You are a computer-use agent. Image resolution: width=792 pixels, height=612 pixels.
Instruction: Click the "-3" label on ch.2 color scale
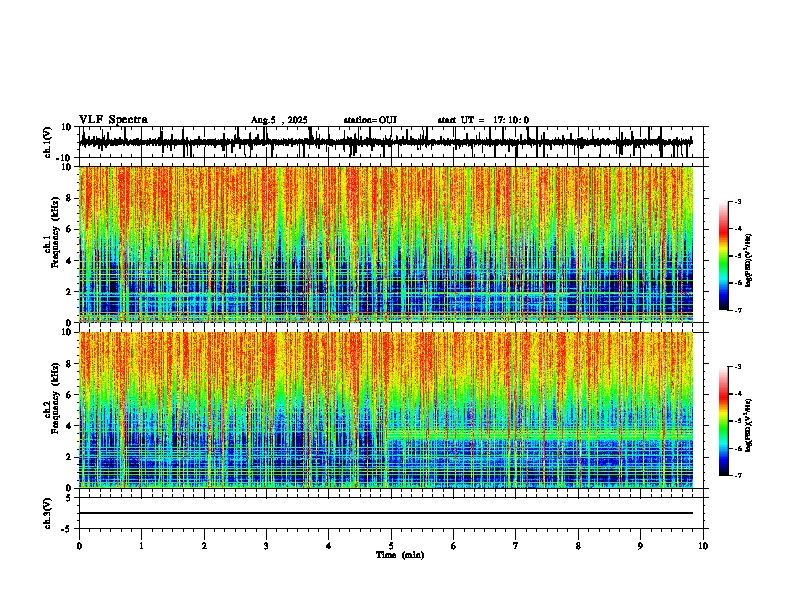[738, 367]
